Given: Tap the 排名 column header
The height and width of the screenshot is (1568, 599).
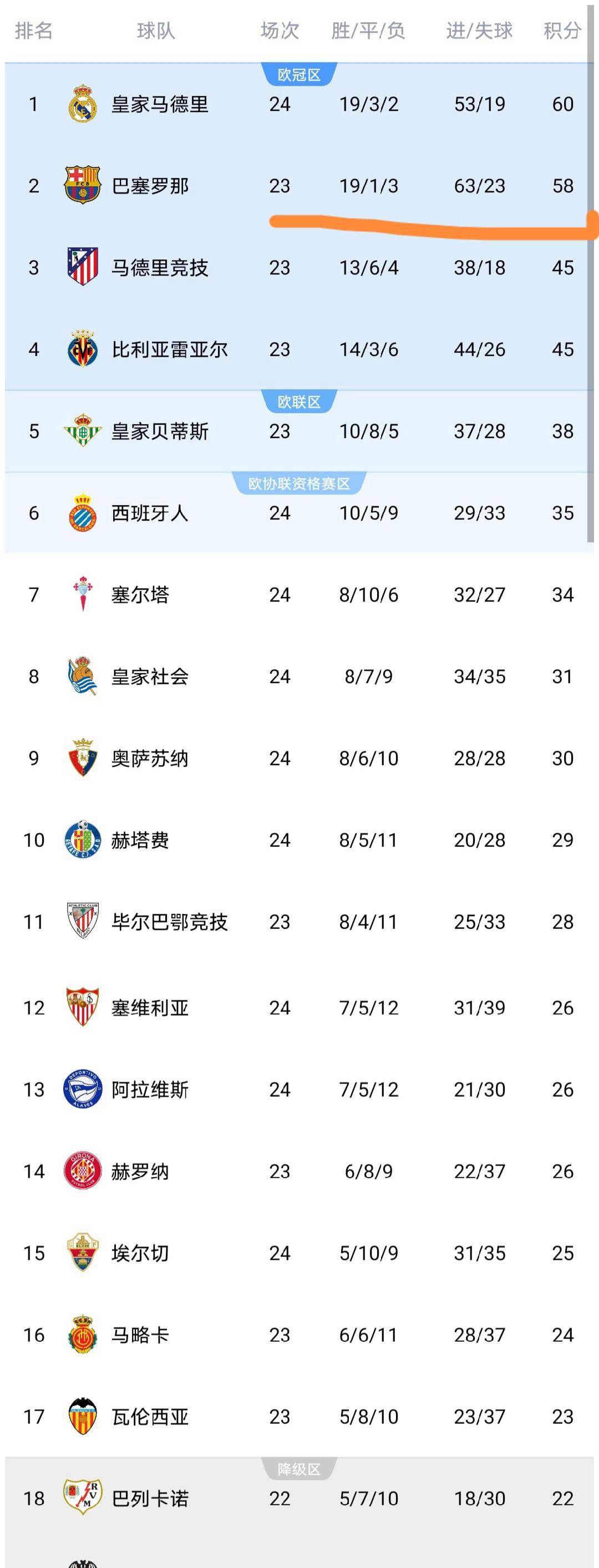Looking at the screenshot, I should tap(34, 30).
